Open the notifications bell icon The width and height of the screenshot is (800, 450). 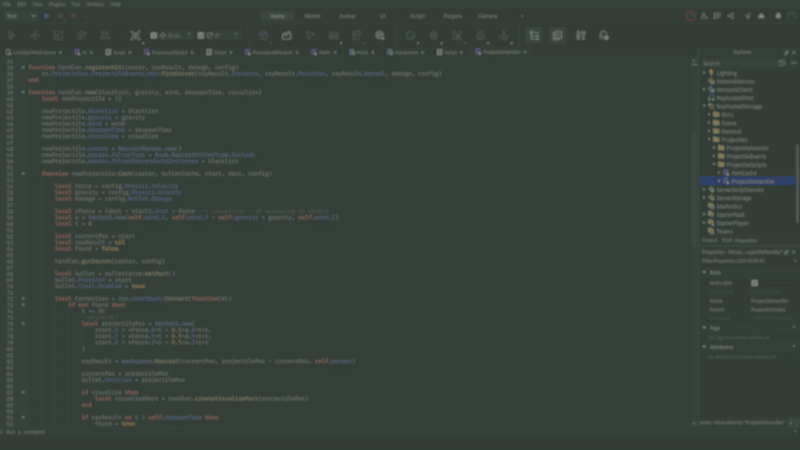coord(778,16)
